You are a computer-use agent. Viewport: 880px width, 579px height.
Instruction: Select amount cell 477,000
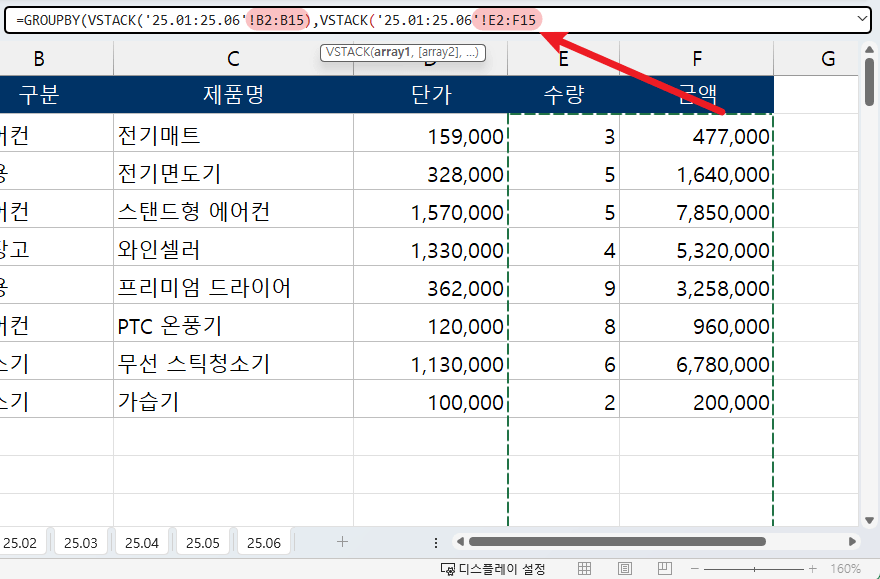click(x=696, y=132)
